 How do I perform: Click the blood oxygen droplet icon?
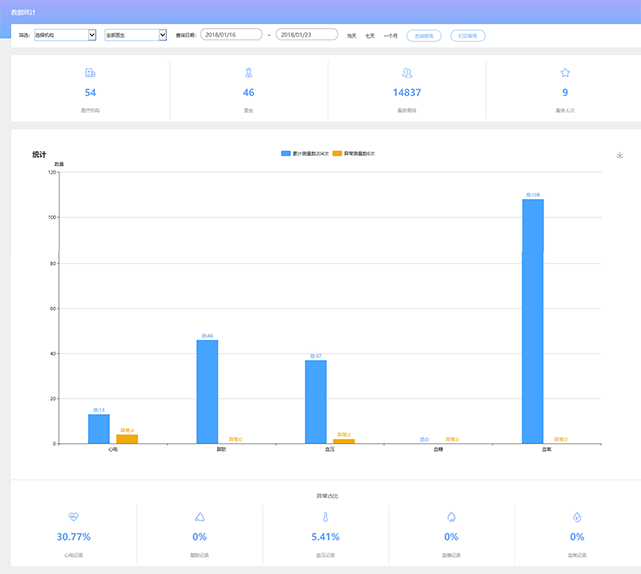click(x=577, y=517)
